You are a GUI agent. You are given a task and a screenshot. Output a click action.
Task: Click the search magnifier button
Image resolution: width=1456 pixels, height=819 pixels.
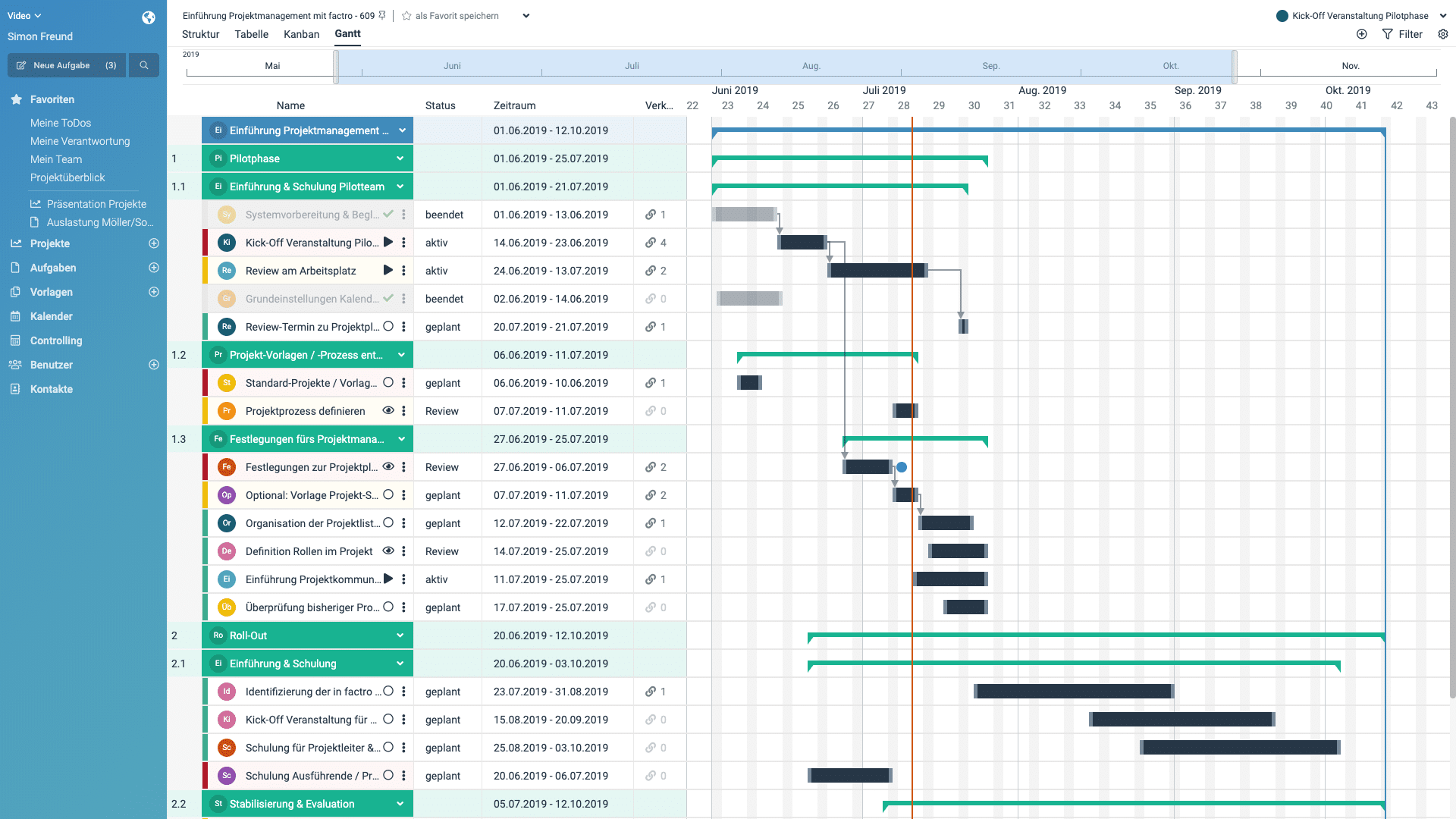pyautogui.click(x=144, y=65)
